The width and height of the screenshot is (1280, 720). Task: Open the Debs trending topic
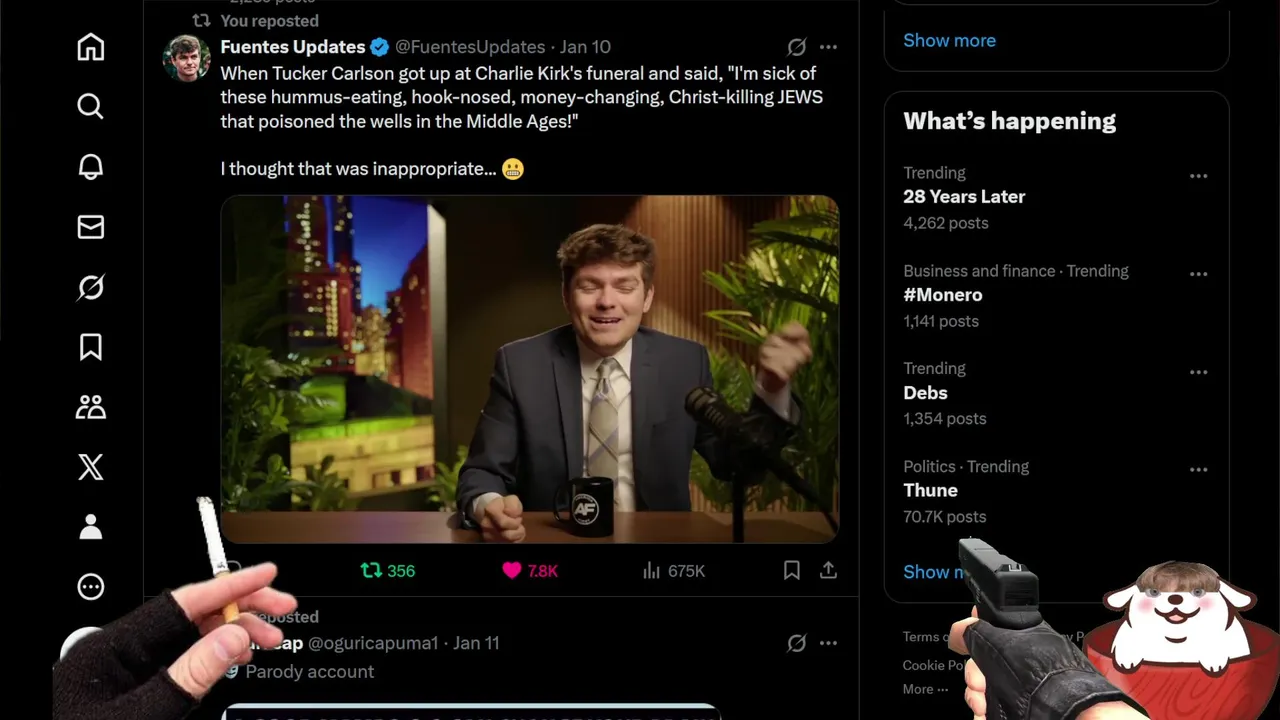pos(925,393)
